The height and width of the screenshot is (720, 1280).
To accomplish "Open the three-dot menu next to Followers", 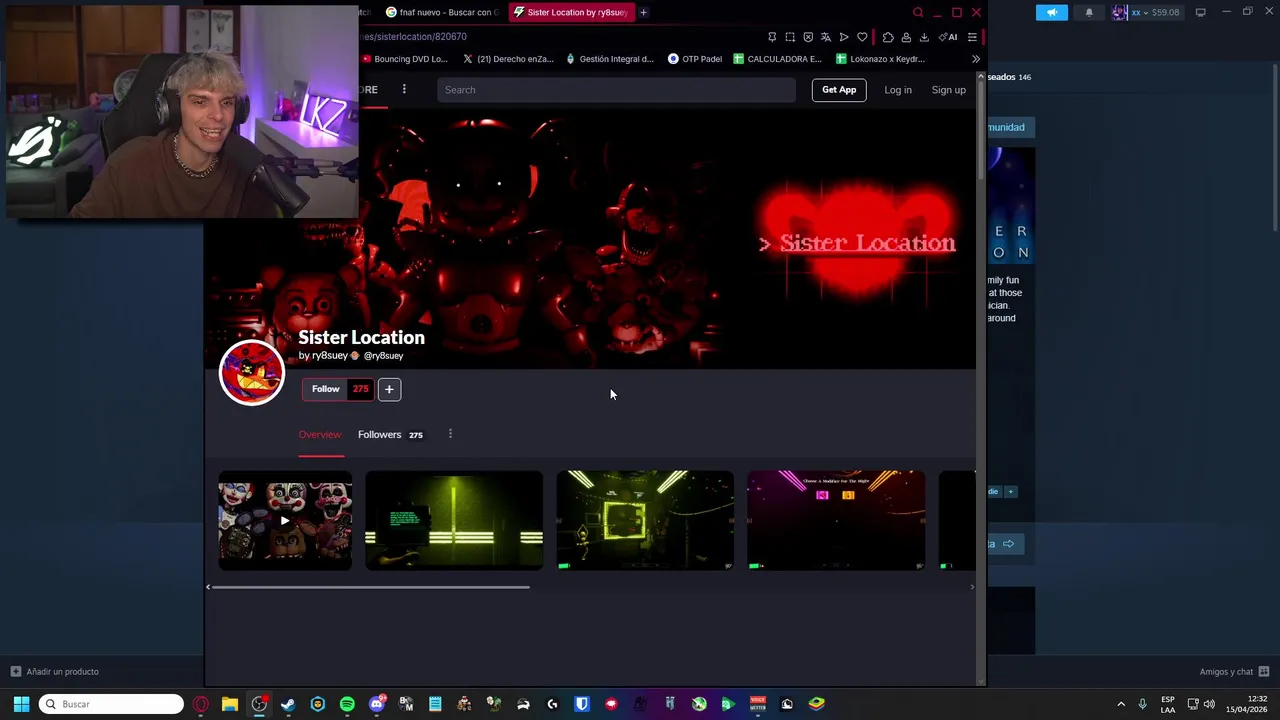I will pos(450,434).
